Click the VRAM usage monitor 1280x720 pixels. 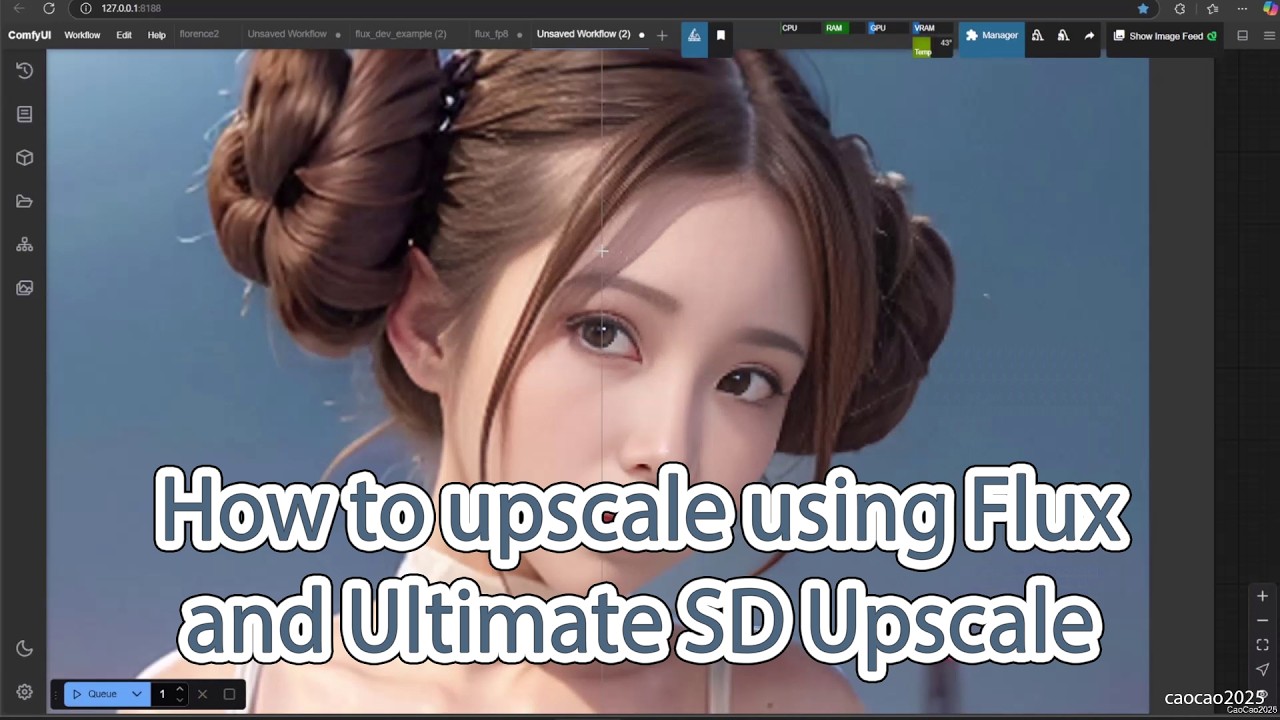(931, 28)
